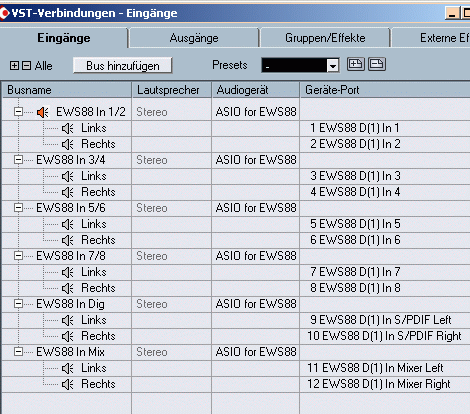
Task: Expand all buses with the plus icon
Action: point(14,65)
